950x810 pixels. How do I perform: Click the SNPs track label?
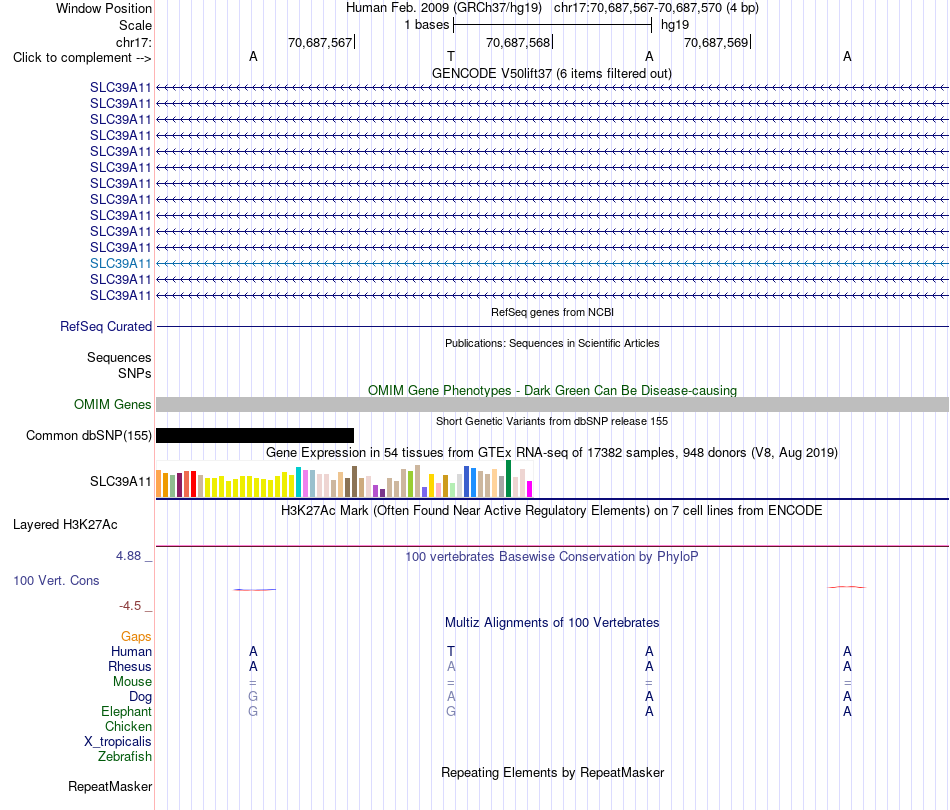pos(135,373)
